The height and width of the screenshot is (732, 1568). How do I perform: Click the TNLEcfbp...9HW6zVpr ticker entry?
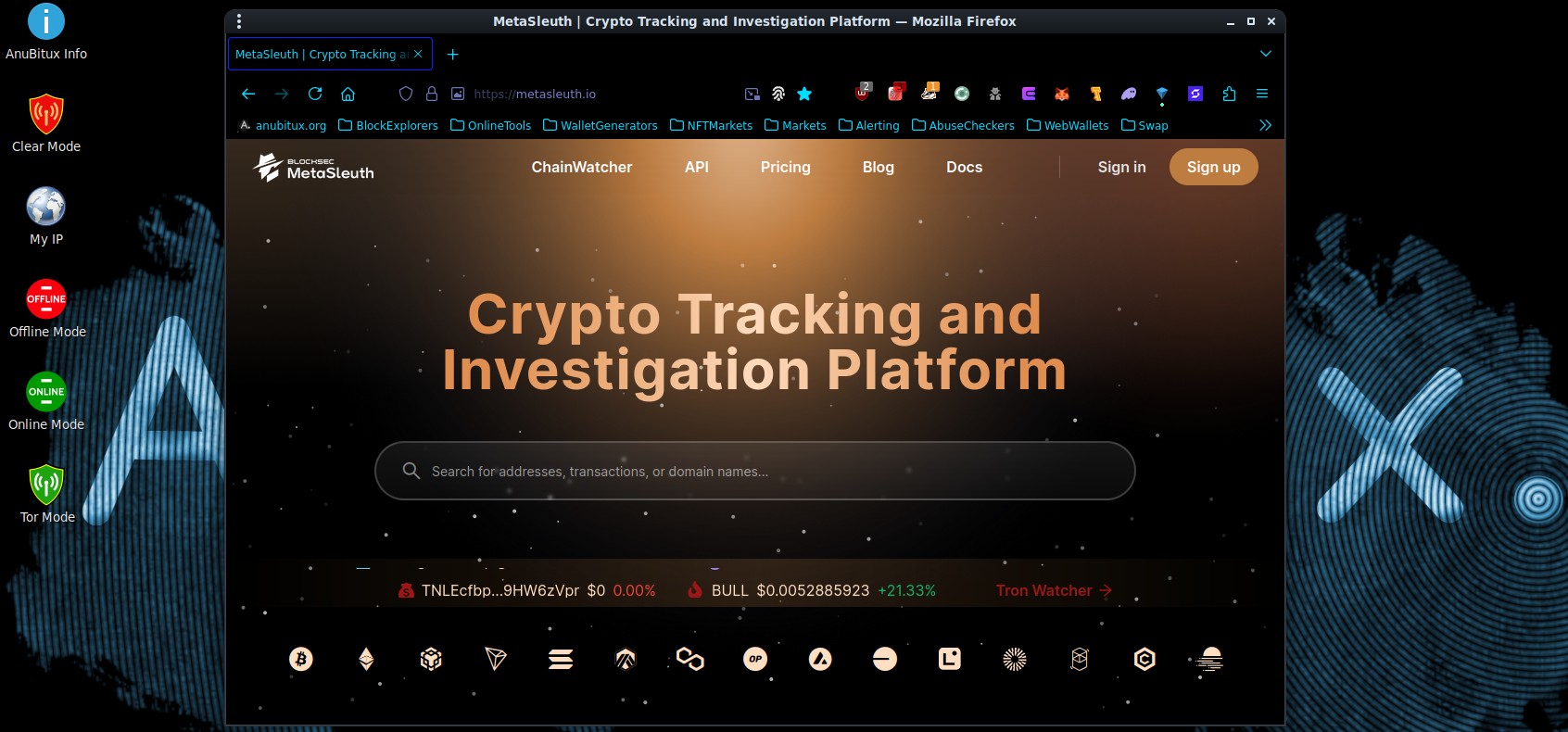(x=526, y=590)
